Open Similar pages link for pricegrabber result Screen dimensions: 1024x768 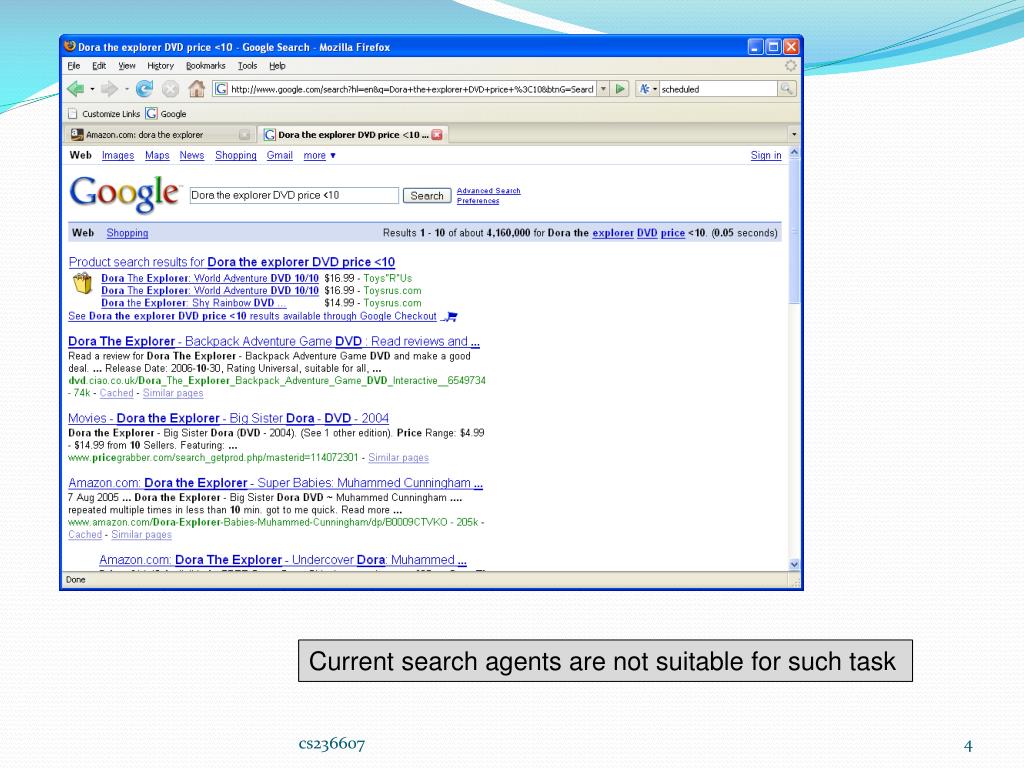pyautogui.click(x=398, y=458)
